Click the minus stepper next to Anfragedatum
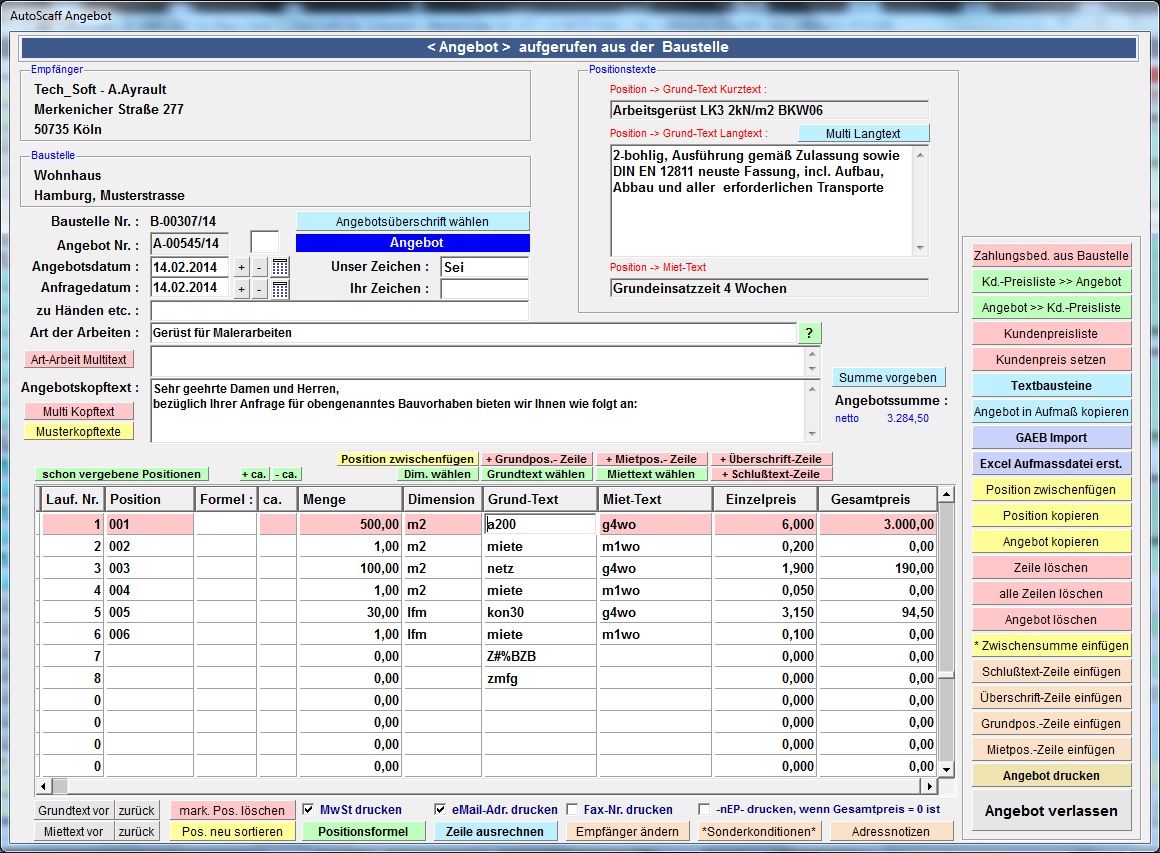 click(259, 289)
